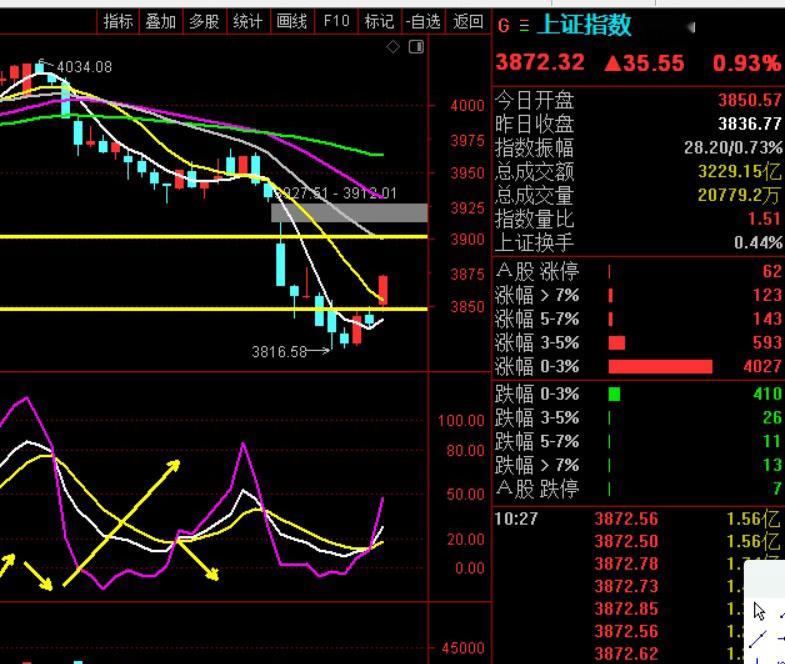785x664 pixels.
Task: Click the 标记 mark button
Action: coord(379,22)
